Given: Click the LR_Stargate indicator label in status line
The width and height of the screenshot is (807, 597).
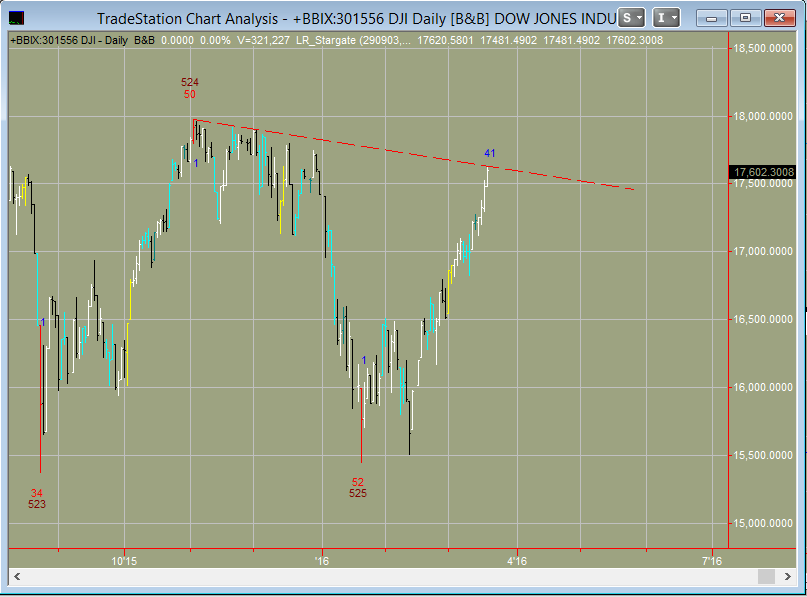Looking at the screenshot, I should 354,40.
